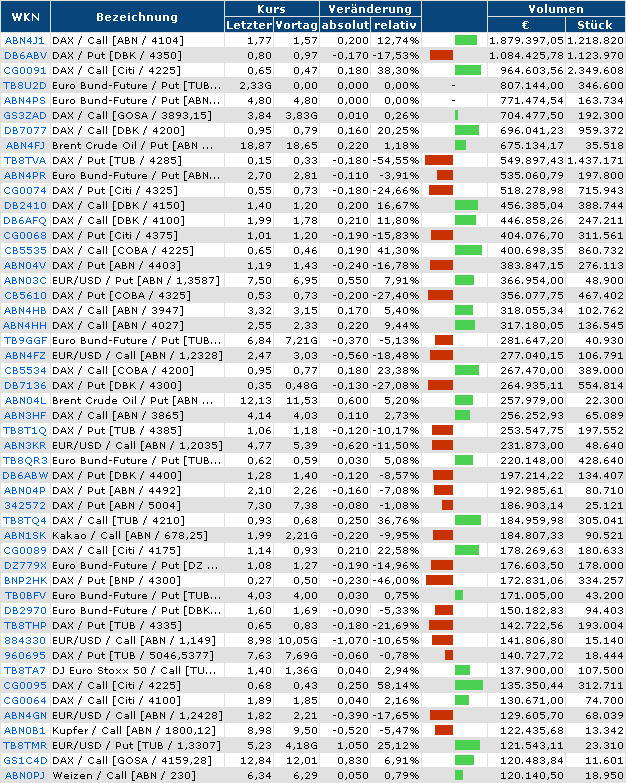Select volume value '1.084.425,78'
Image resolution: width=626 pixels, height=783 pixels.
[526, 55]
